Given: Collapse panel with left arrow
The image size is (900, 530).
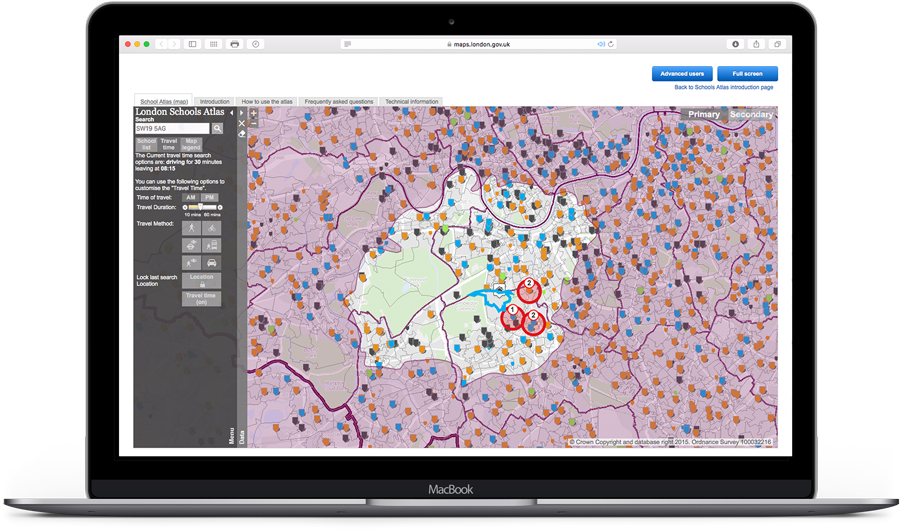Looking at the screenshot, I should 232,113.
